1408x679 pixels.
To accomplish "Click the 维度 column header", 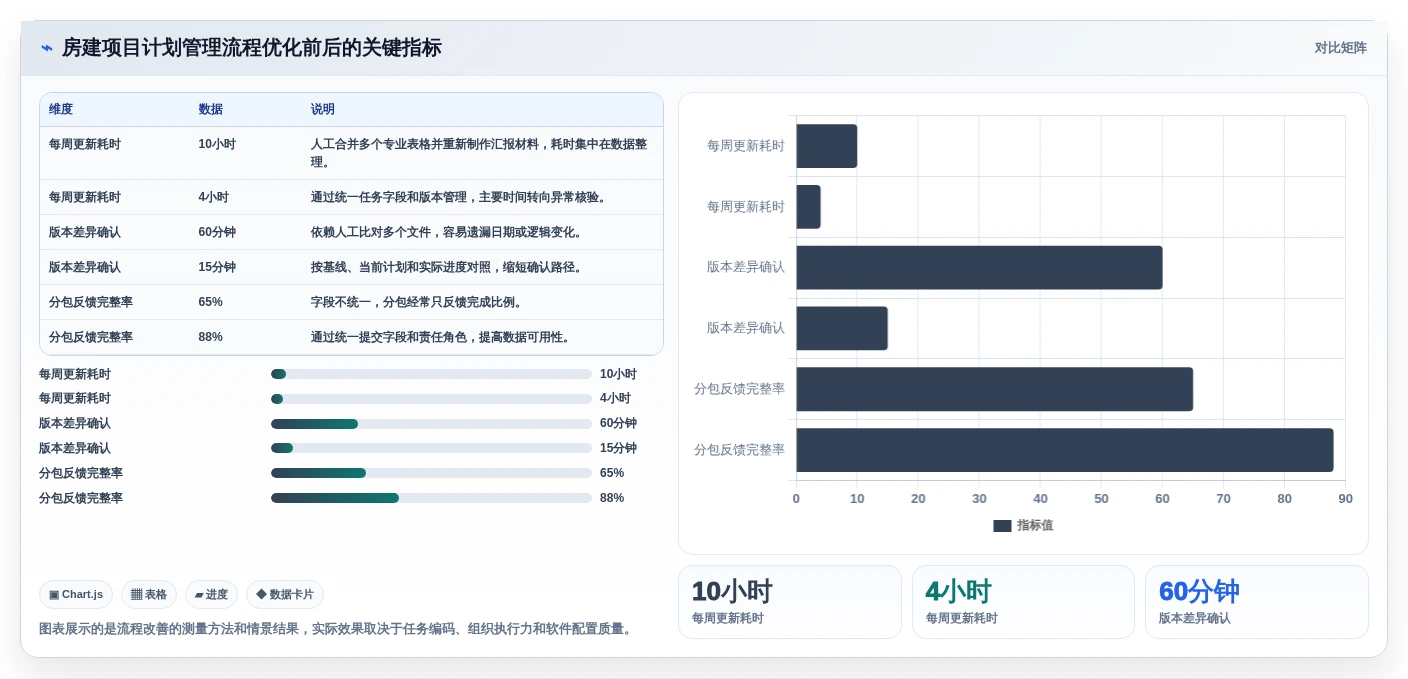I will click(61, 109).
